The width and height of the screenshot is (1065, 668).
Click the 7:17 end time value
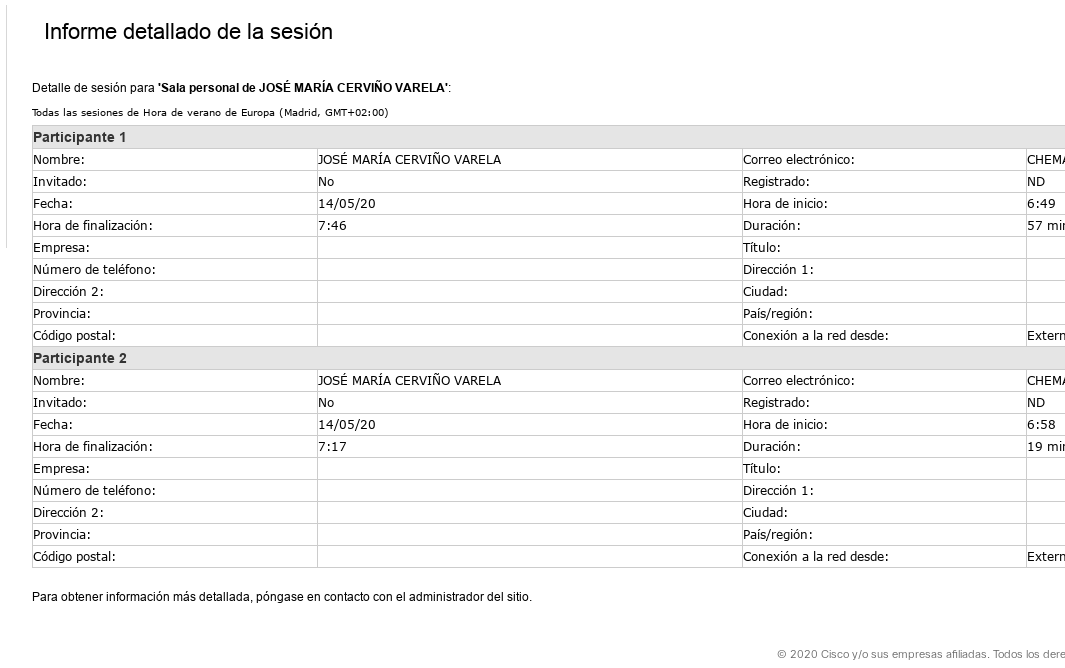[x=332, y=447]
